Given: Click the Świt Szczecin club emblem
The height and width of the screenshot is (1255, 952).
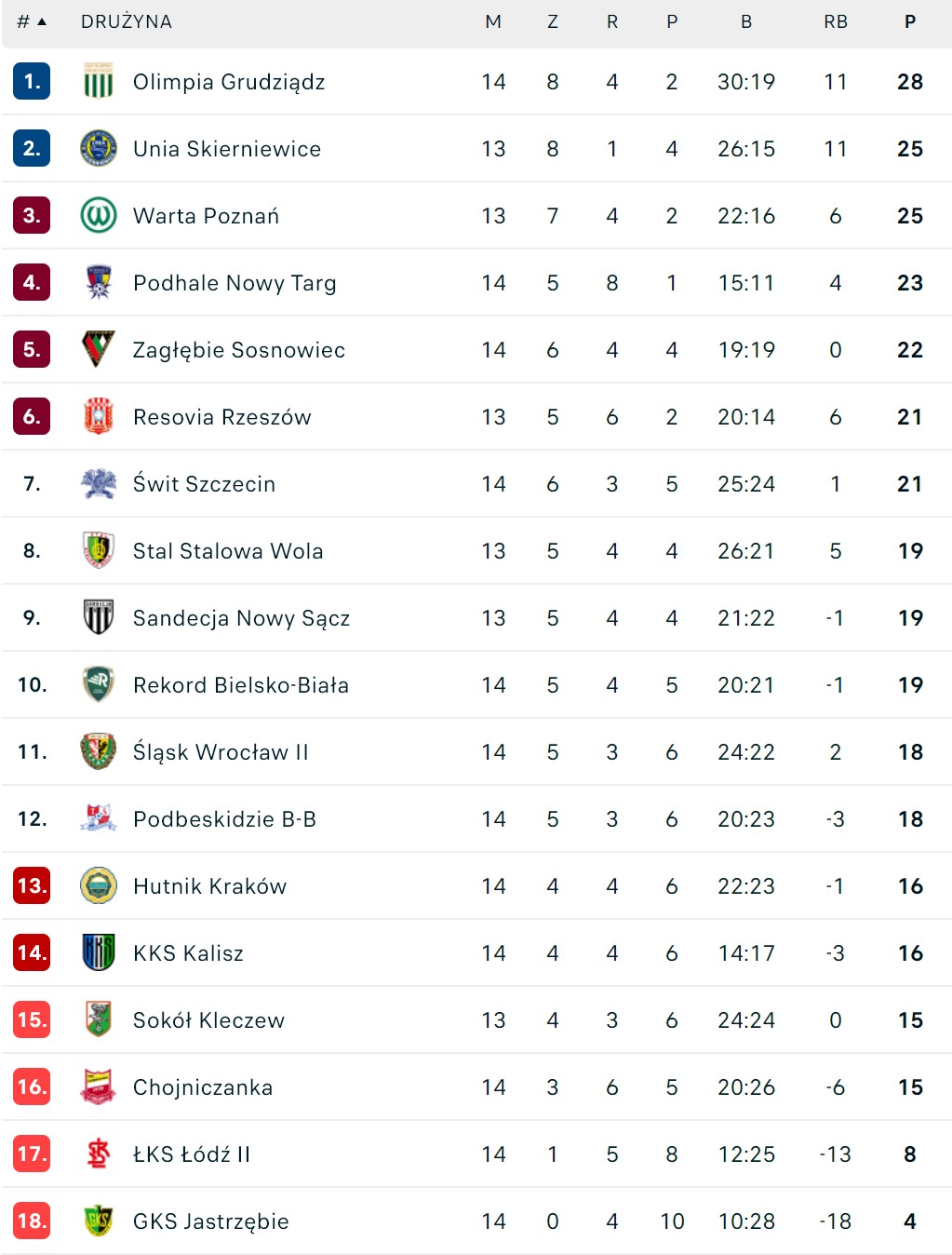Looking at the screenshot, I should [x=98, y=484].
